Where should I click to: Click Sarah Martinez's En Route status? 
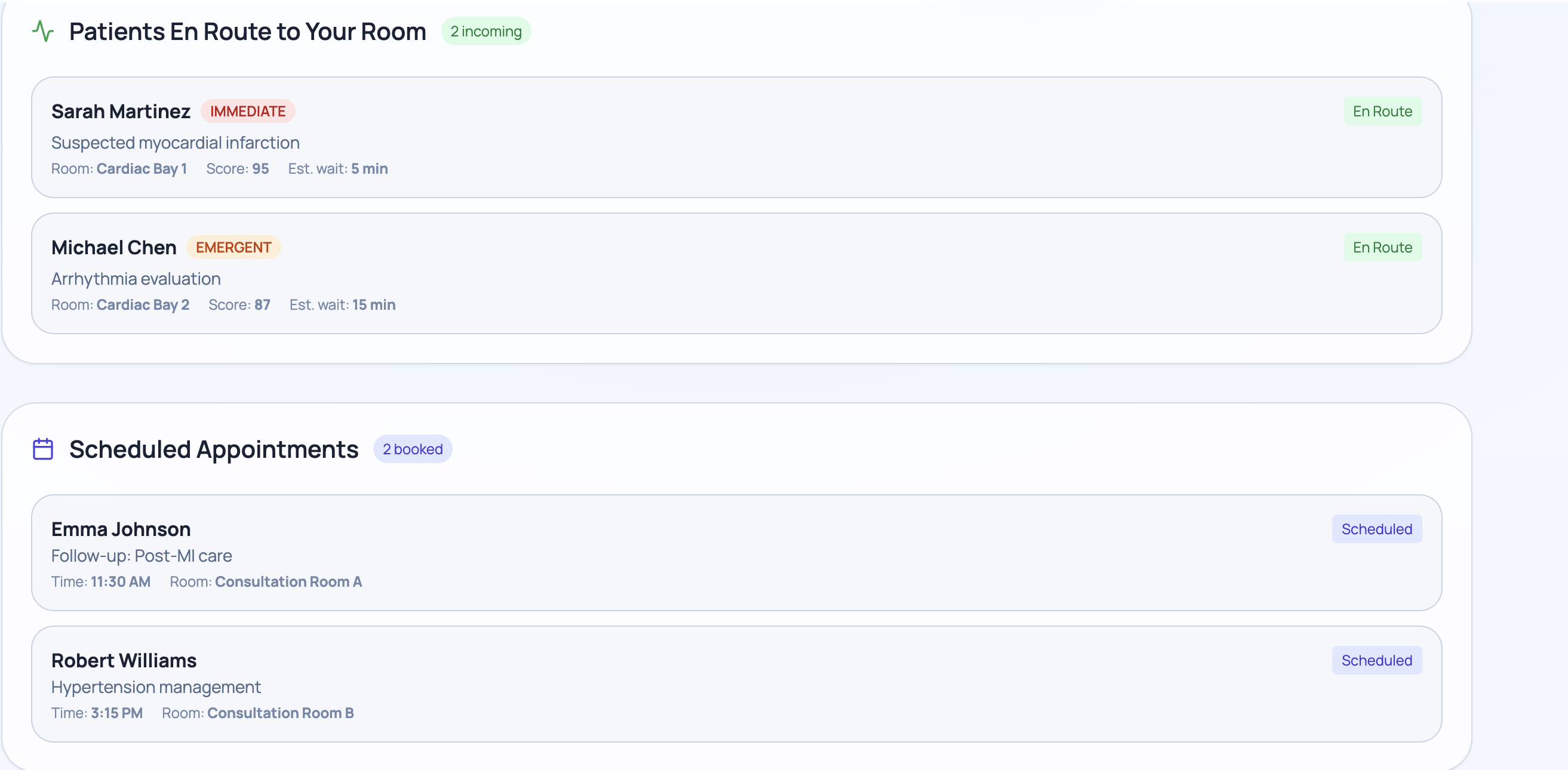1382,112
